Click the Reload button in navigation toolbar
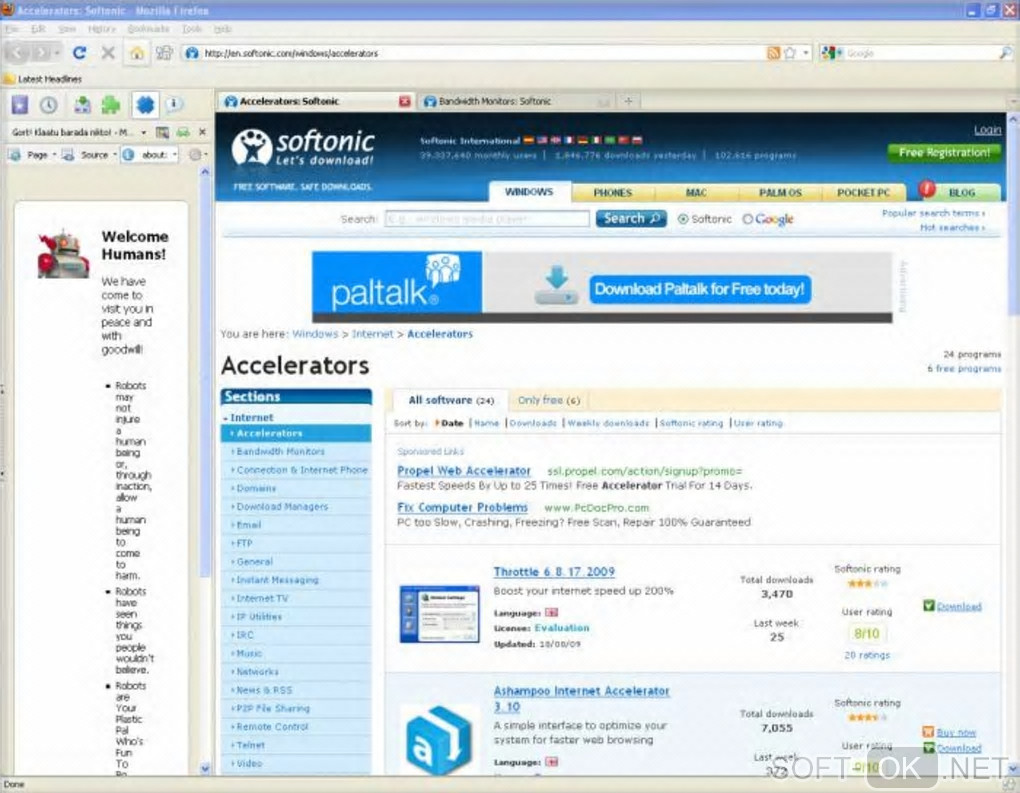 pyautogui.click(x=79, y=53)
